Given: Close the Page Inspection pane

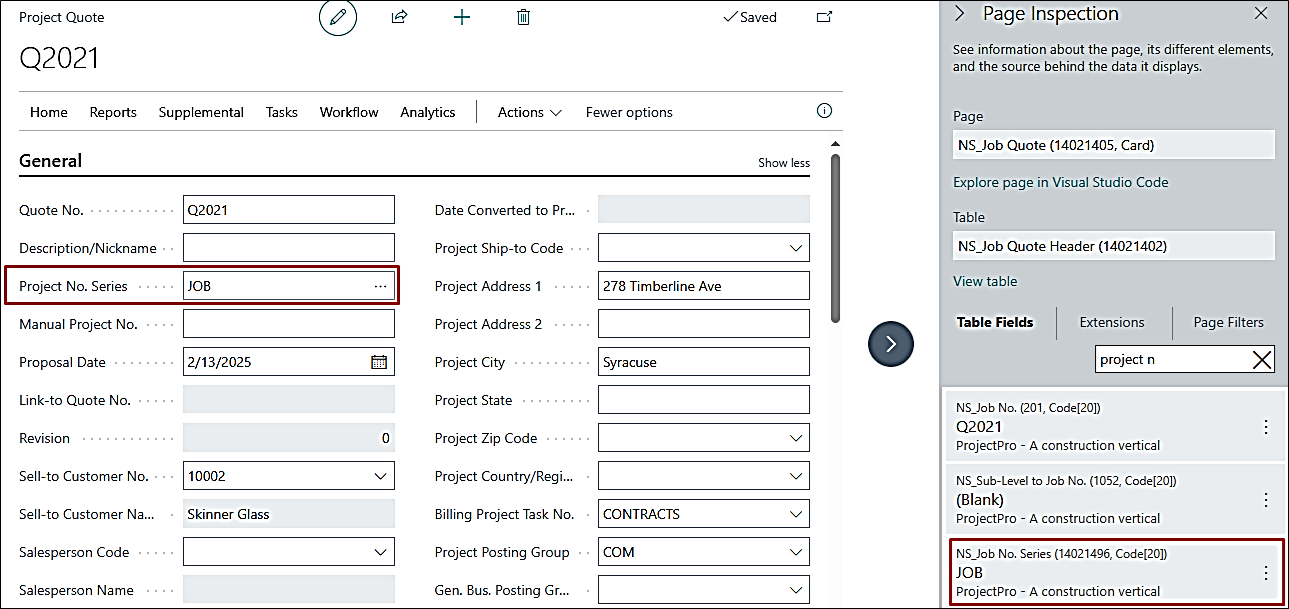Looking at the screenshot, I should point(1261,14).
